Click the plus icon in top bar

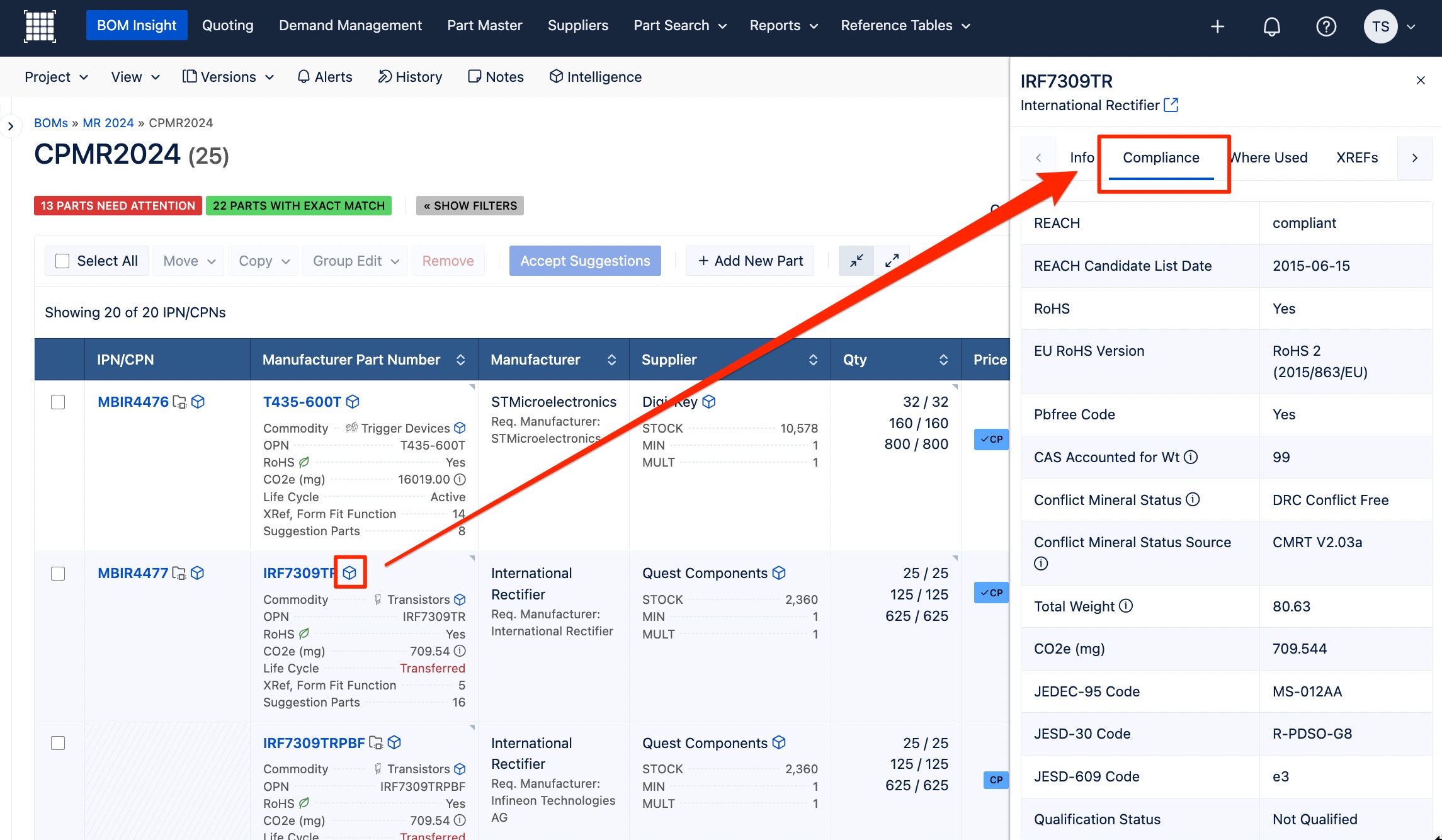click(1217, 26)
